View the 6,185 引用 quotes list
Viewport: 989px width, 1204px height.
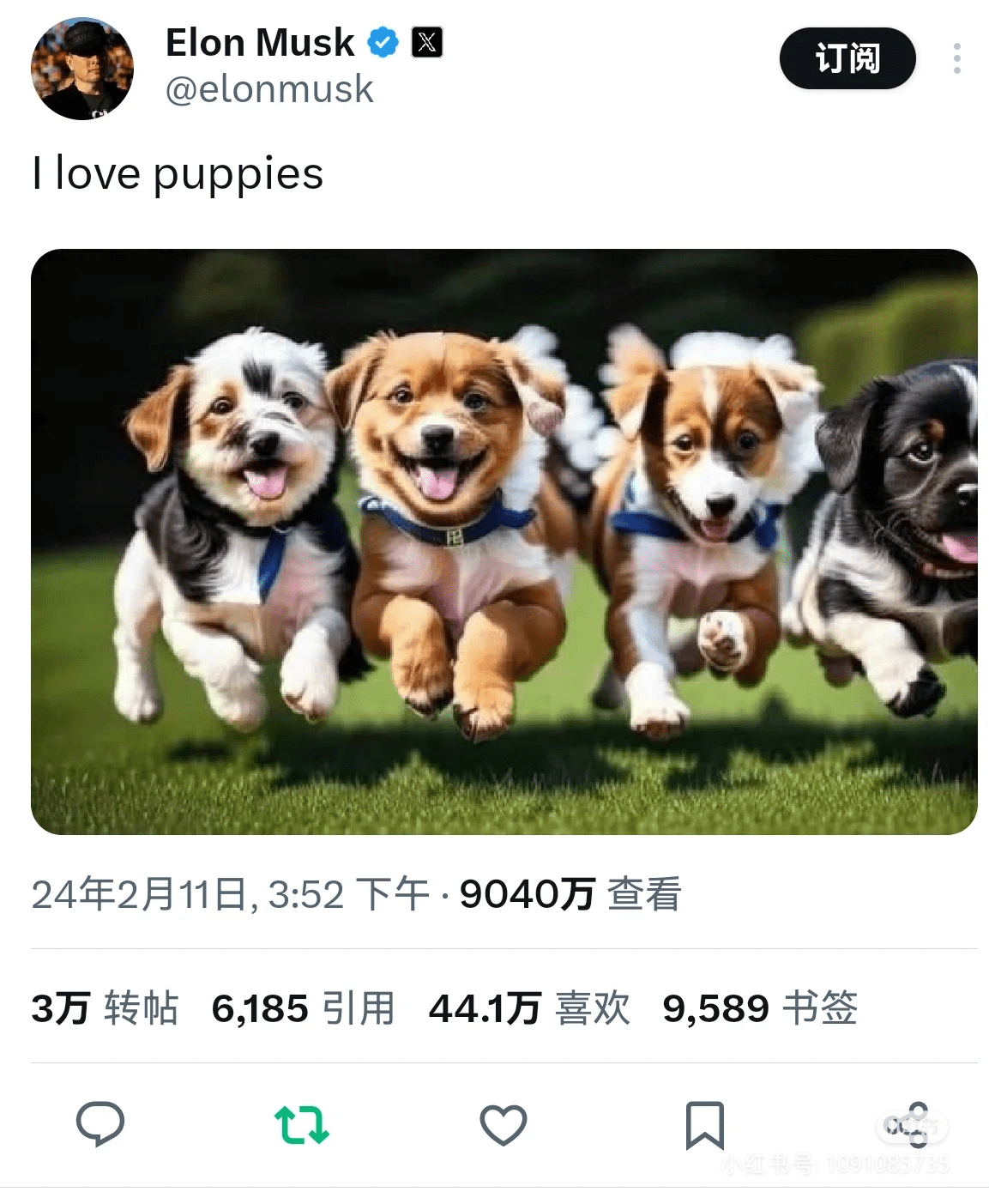304,1008
